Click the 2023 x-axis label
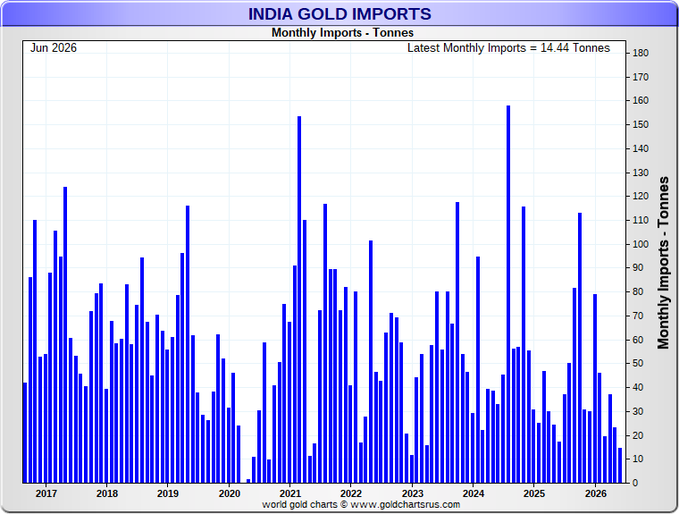Viewport: 679px width, 514px height. (412, 494)
